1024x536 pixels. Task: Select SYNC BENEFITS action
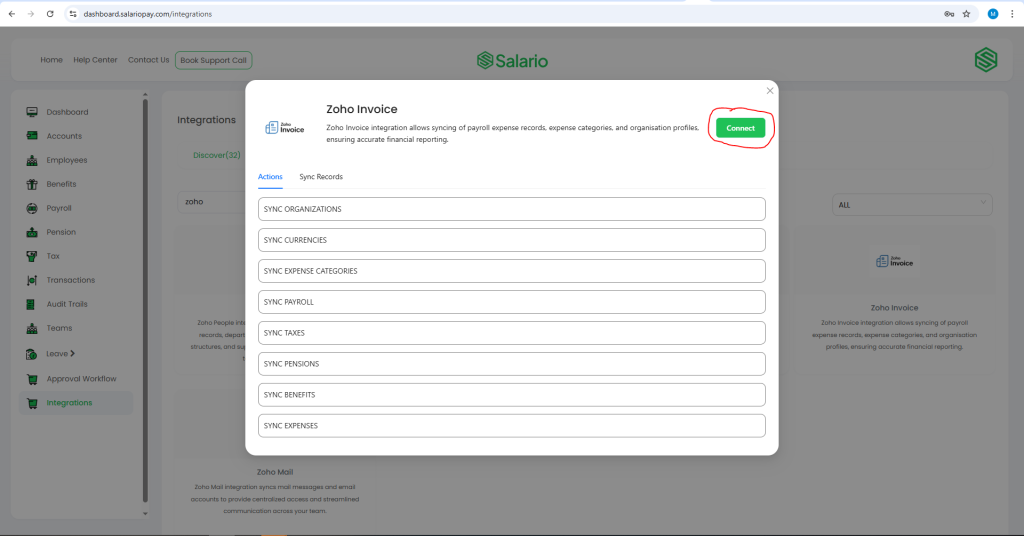coord(511,395)
